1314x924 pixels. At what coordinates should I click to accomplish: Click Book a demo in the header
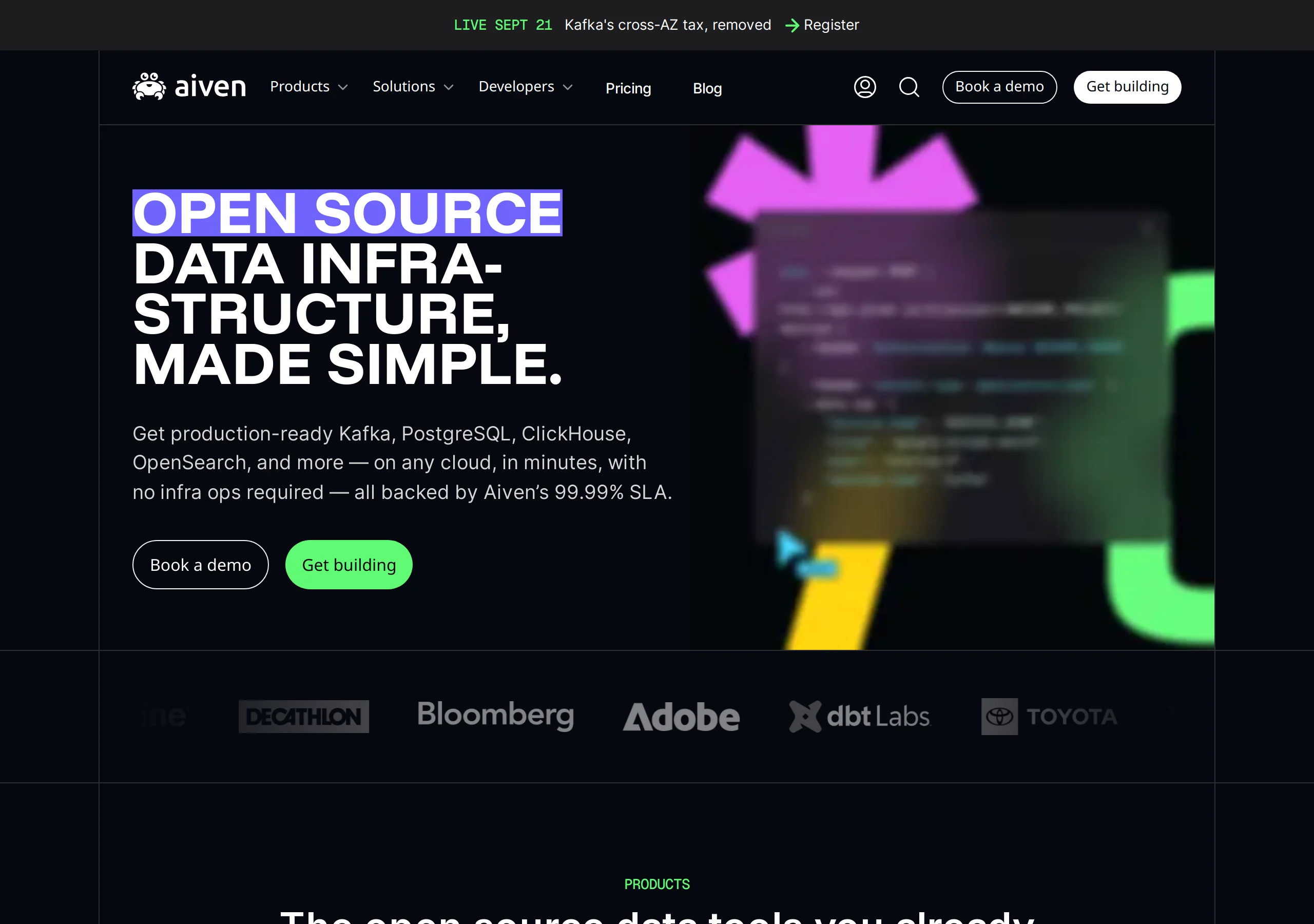pyautogui.click(x=999, y=87)
